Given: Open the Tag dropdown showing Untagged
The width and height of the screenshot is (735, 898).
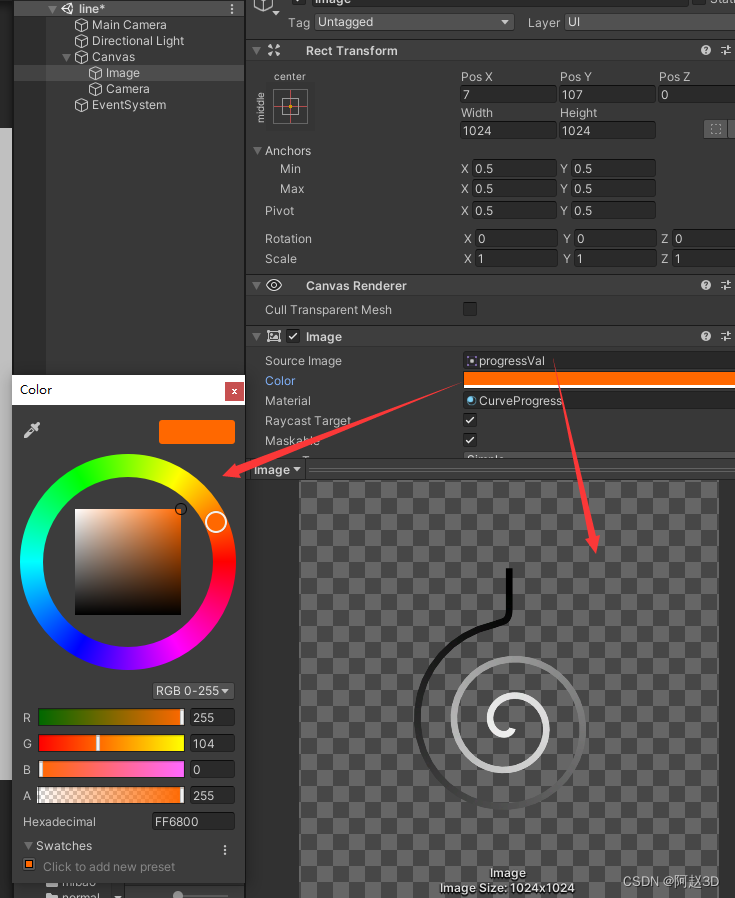Looking at the screenshot, I should [x=414, y=22].
